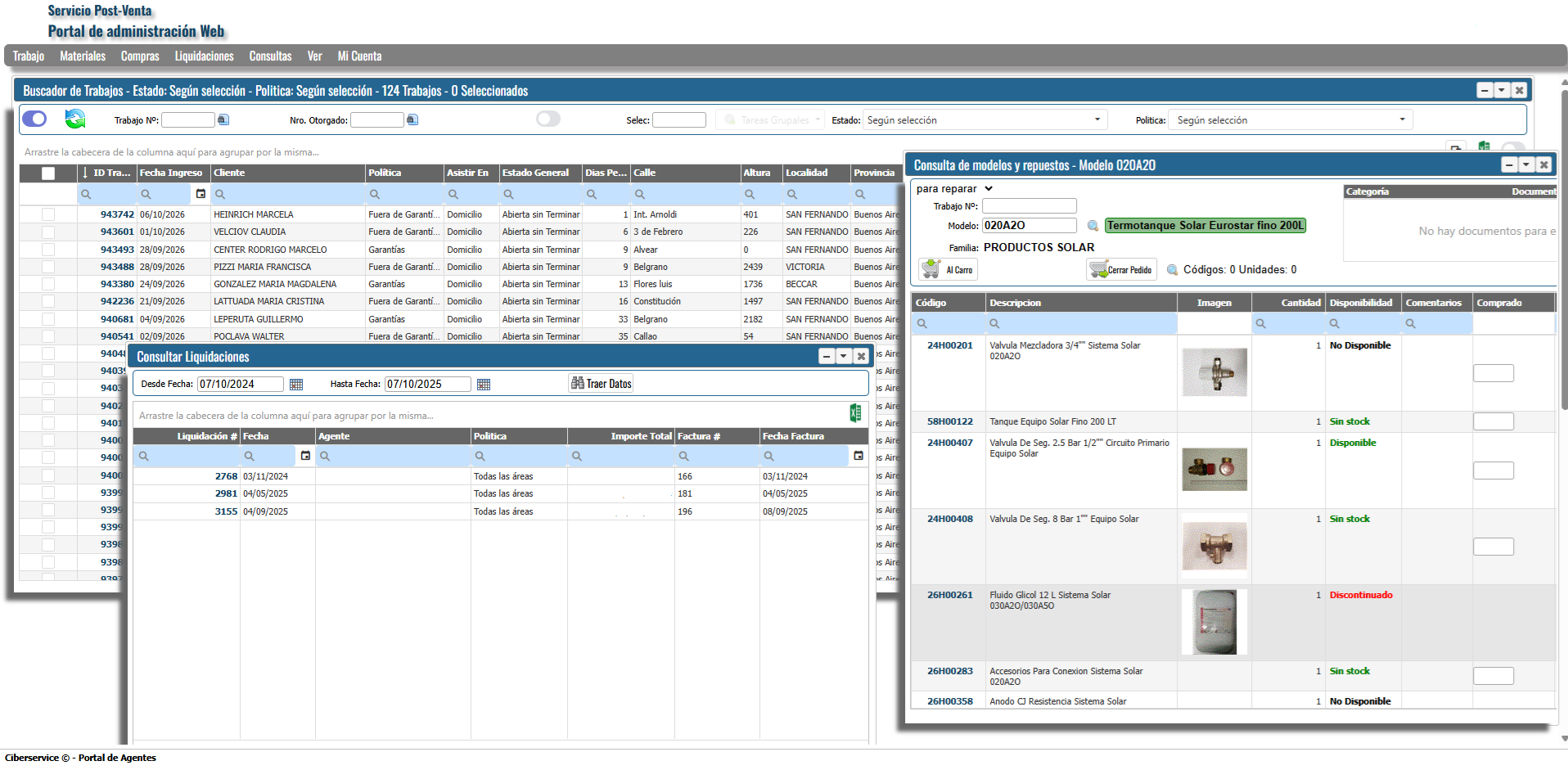
Task: Export liquidaciones grid with the Excel icon
Action: tap(855, 413)
